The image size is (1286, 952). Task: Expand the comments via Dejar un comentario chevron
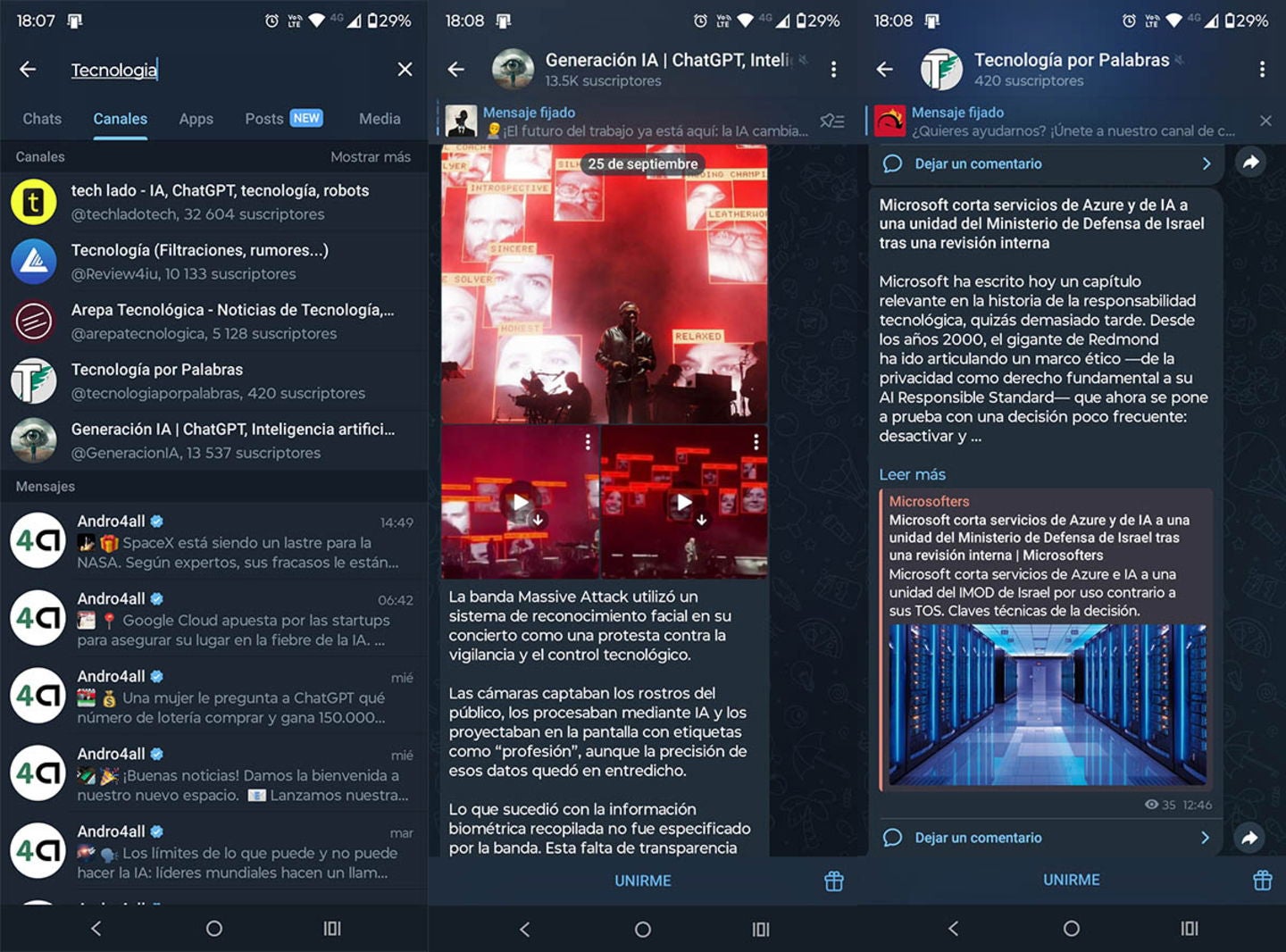click(1207, 163)
